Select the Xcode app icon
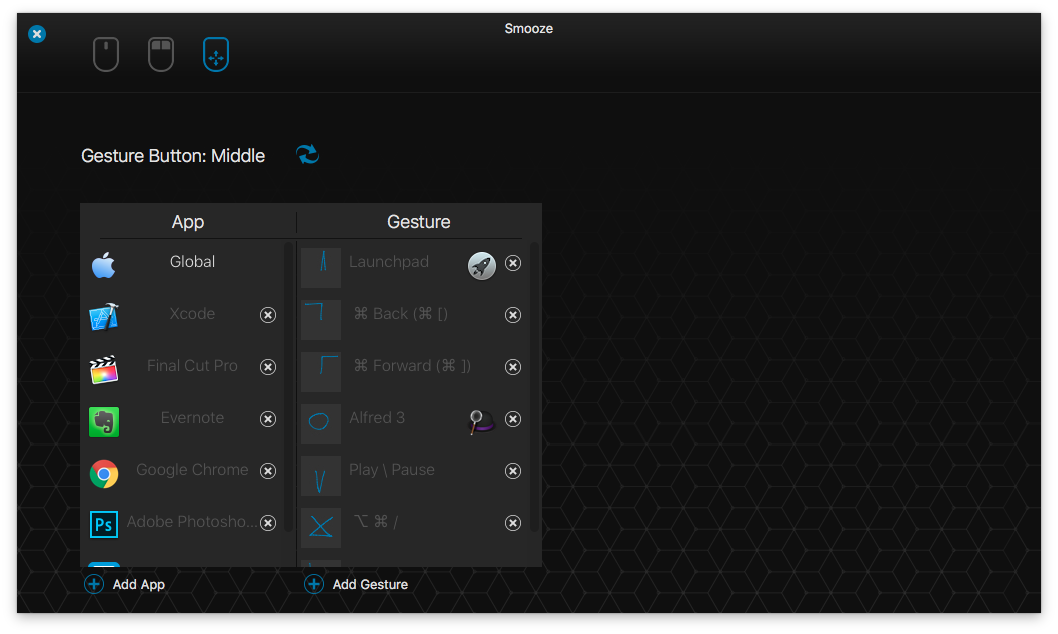 (104, 317)
